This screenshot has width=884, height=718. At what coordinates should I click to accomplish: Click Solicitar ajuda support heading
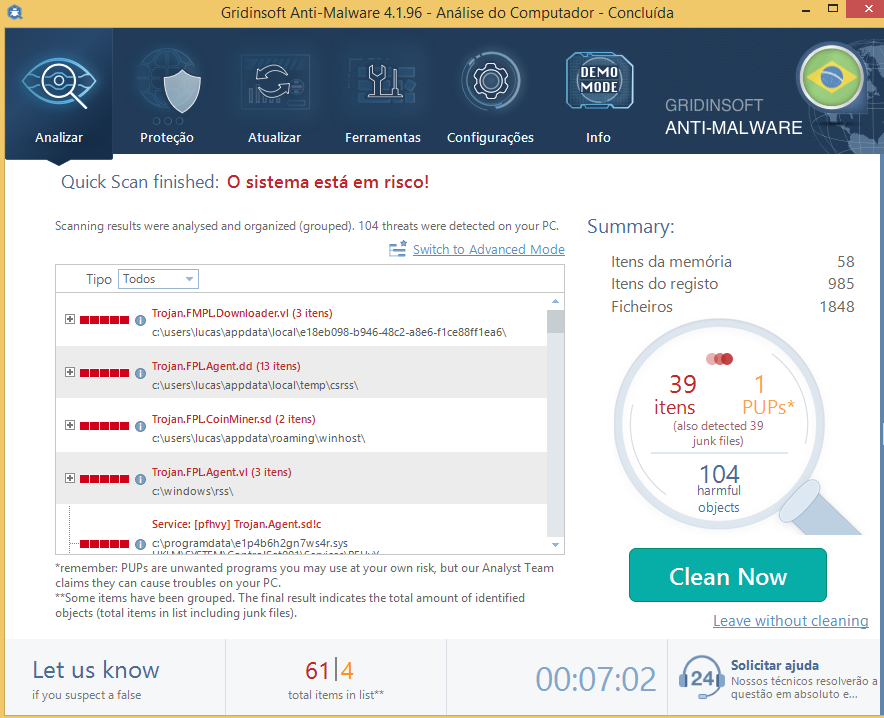click(x=775, y=665)
